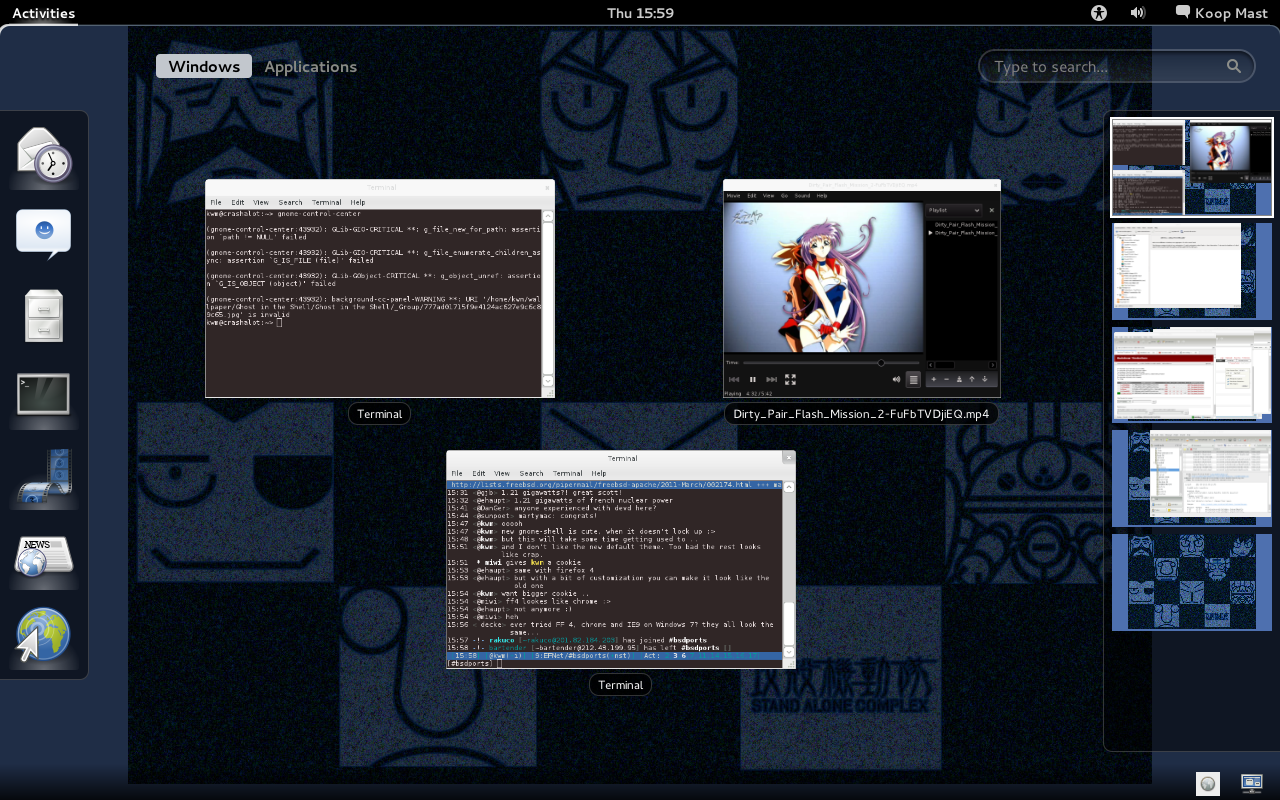
Task: Pause playback in the video player window
Action: [753, 379]
